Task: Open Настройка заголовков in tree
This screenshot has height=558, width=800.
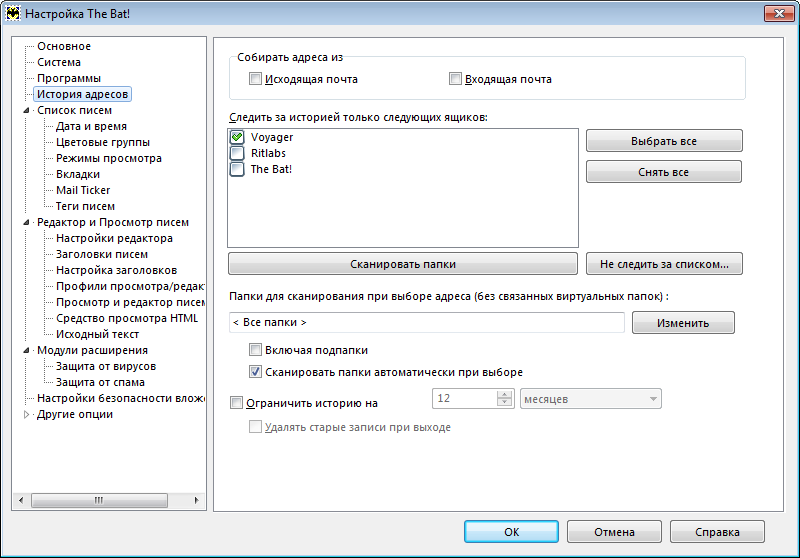Action: (x=116, y=270)
